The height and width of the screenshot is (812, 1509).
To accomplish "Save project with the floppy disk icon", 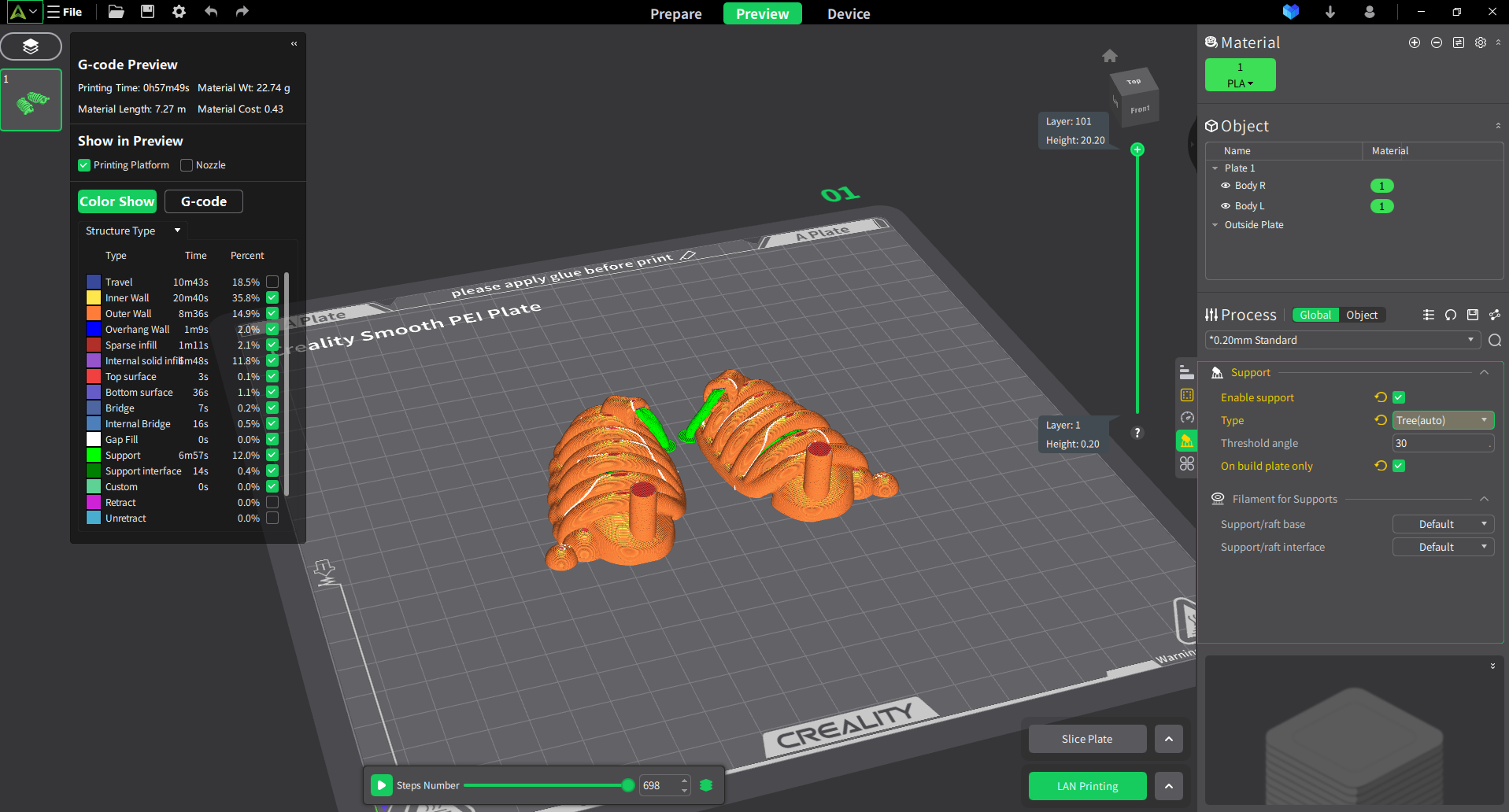I will [147, 12].
